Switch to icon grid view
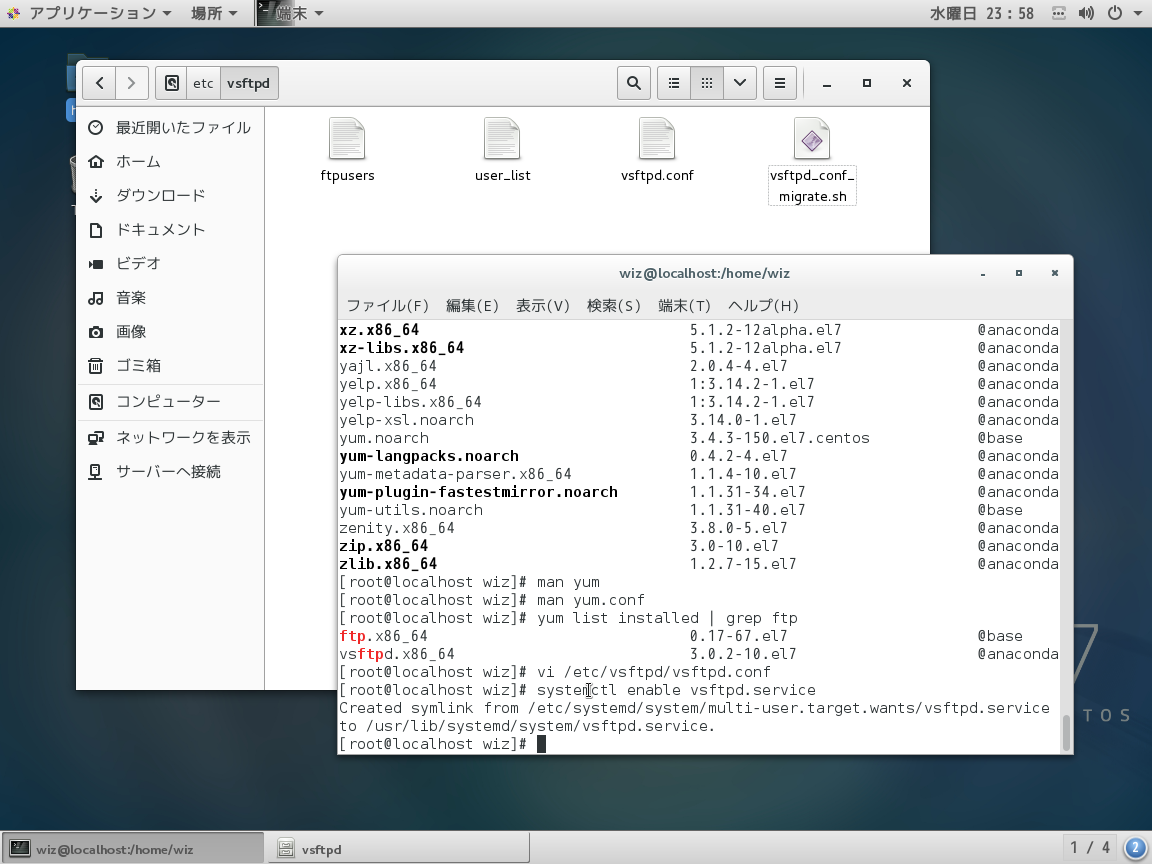 (707, 83)
